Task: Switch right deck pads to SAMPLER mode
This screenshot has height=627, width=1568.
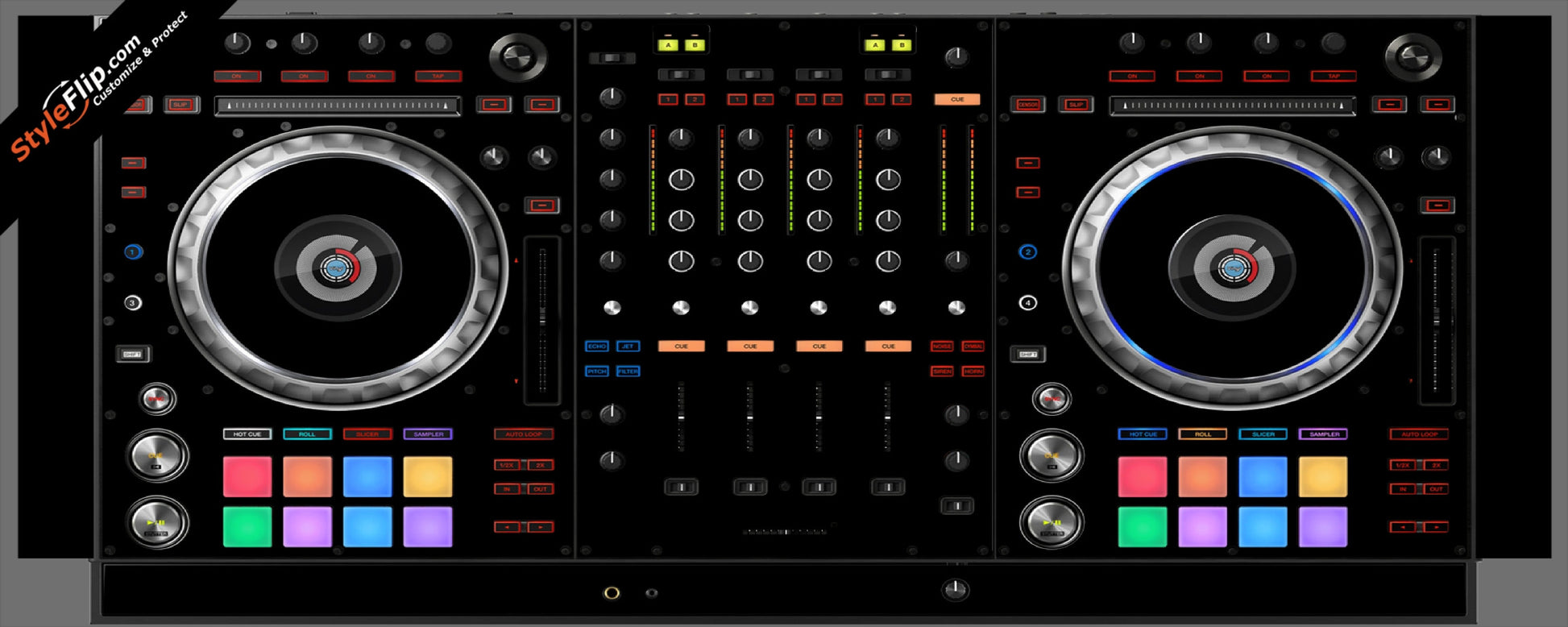Action: coord(1323,434)
